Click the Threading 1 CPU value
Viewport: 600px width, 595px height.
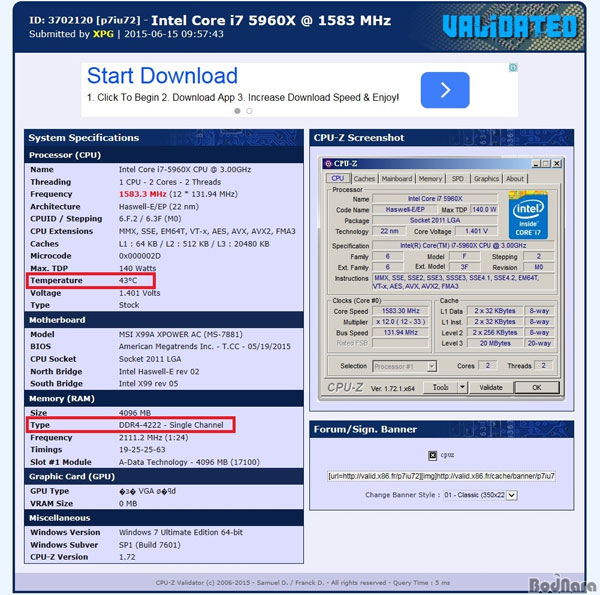click(x=170, y=182)
